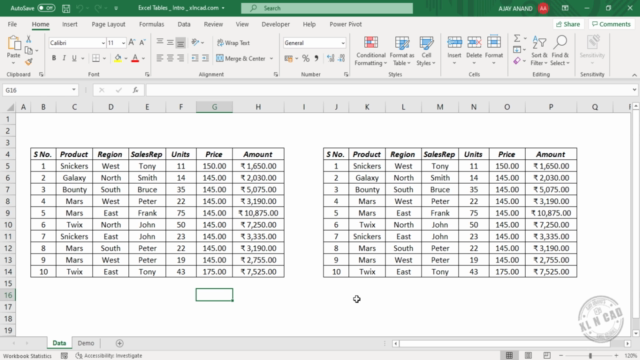Open the font size dropdown
Screen dimensions: 640x360
point(123,43)
